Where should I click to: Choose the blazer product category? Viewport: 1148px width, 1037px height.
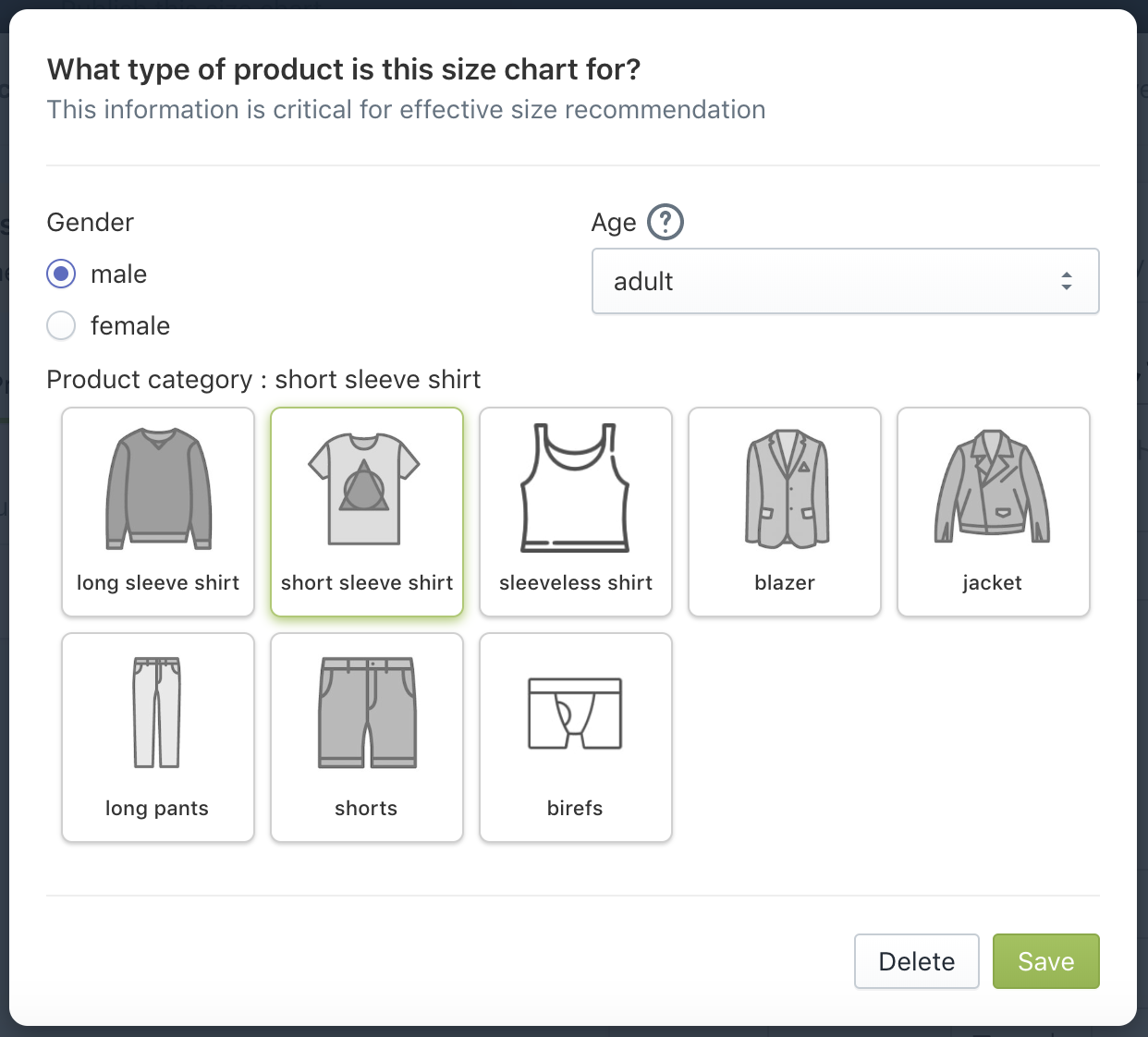point(784,512)
